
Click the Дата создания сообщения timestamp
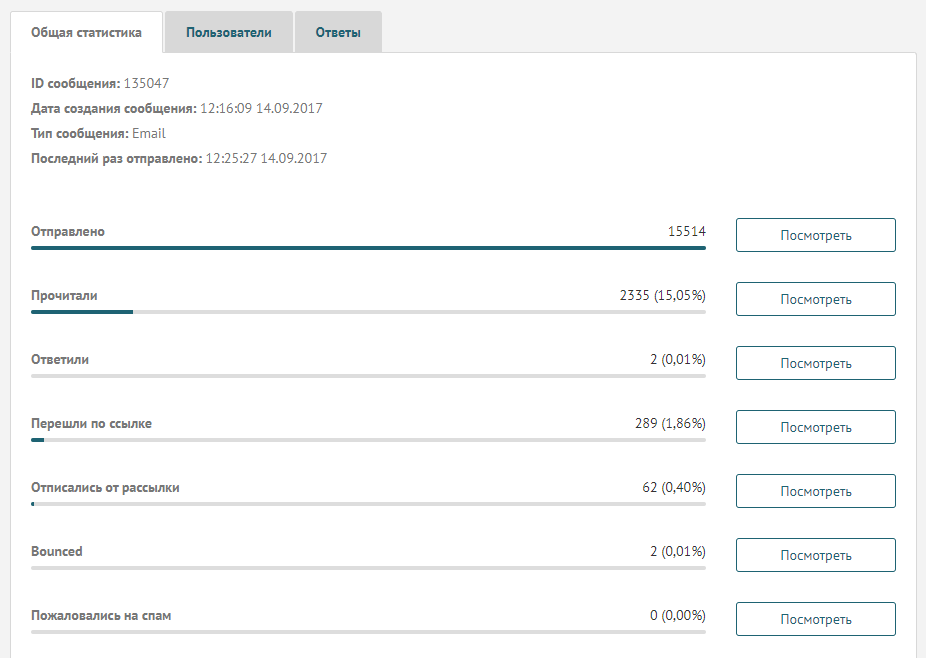pos(262,109)
